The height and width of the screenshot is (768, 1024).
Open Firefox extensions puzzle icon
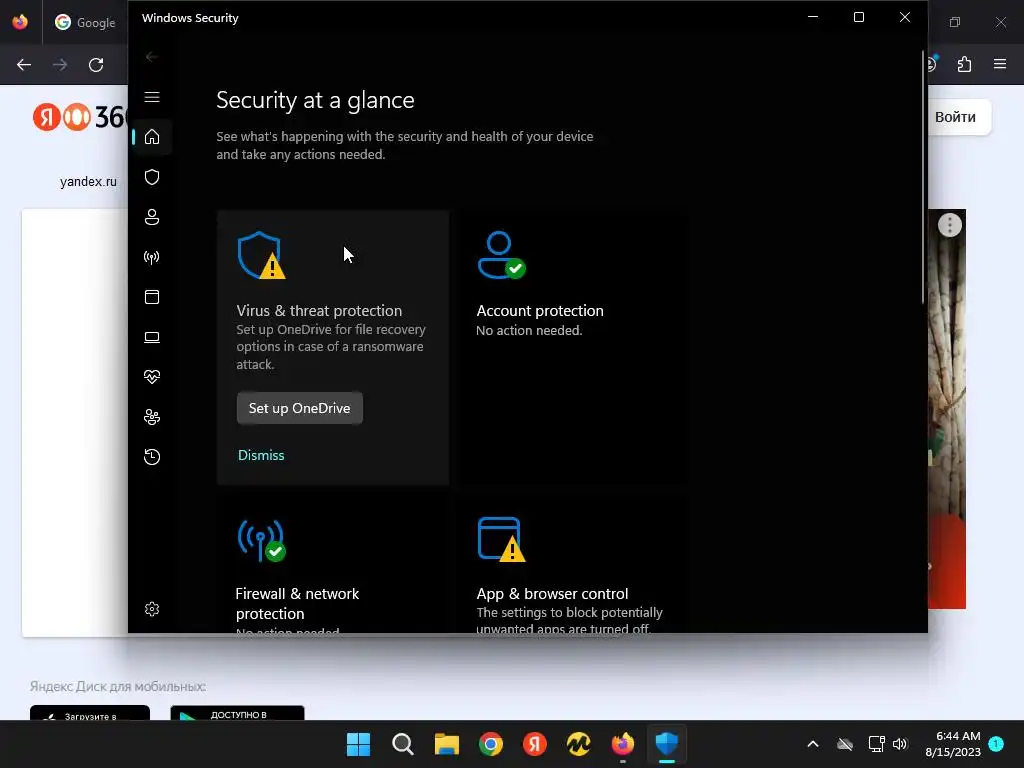click(964, 64)
